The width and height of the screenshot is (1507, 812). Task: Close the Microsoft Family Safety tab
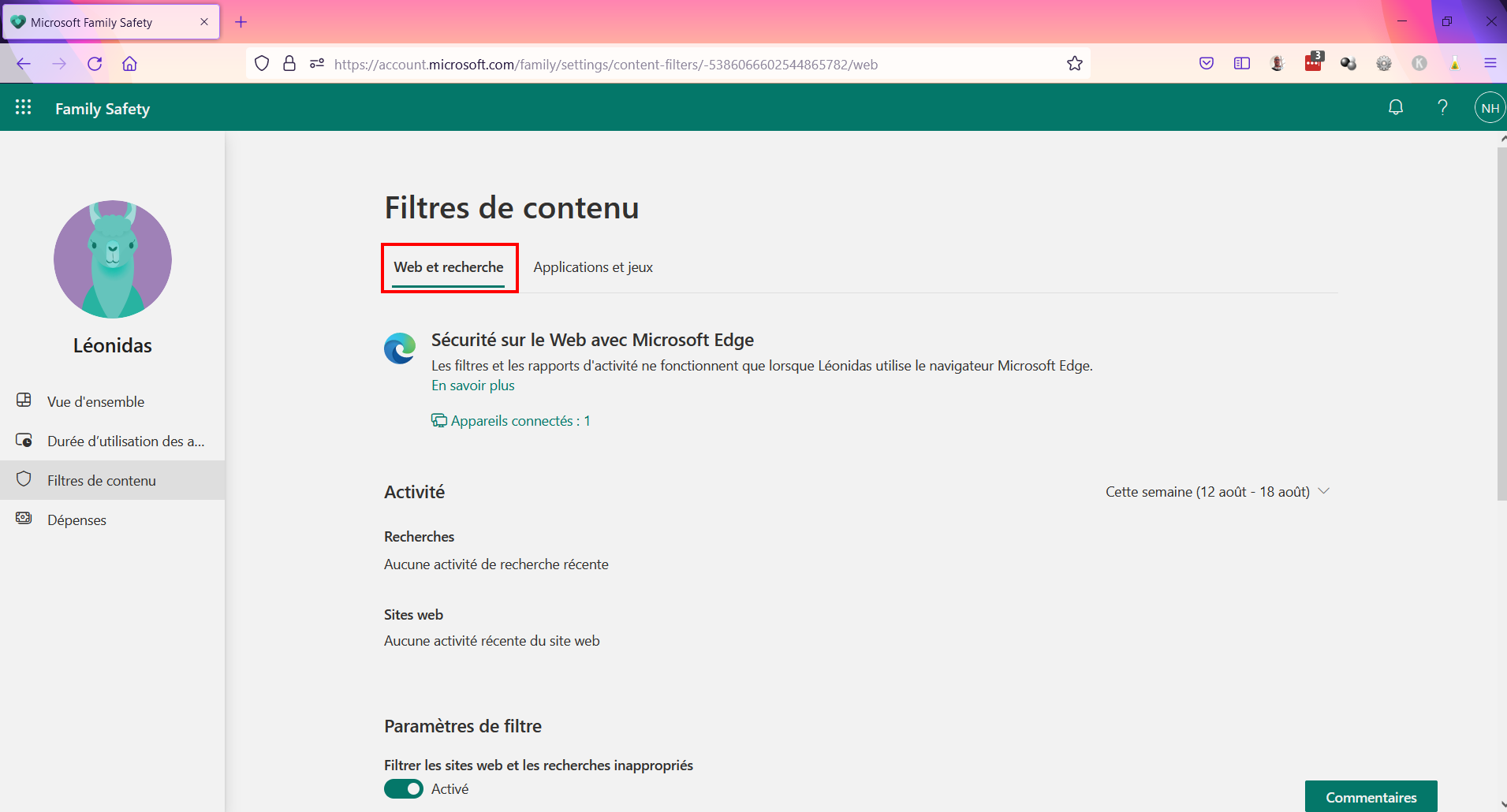tap(204, 22)
